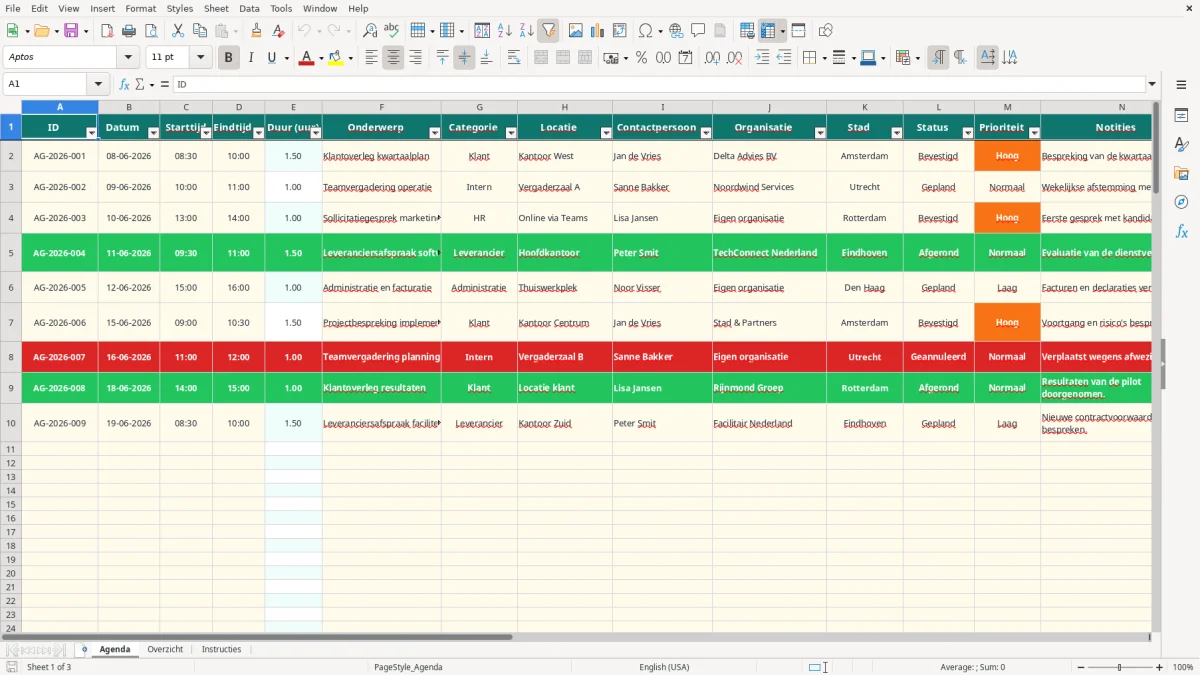Open the filter dropdown for the Categorie column
This screenshot has width=1200, height=675.
(511, 133)
